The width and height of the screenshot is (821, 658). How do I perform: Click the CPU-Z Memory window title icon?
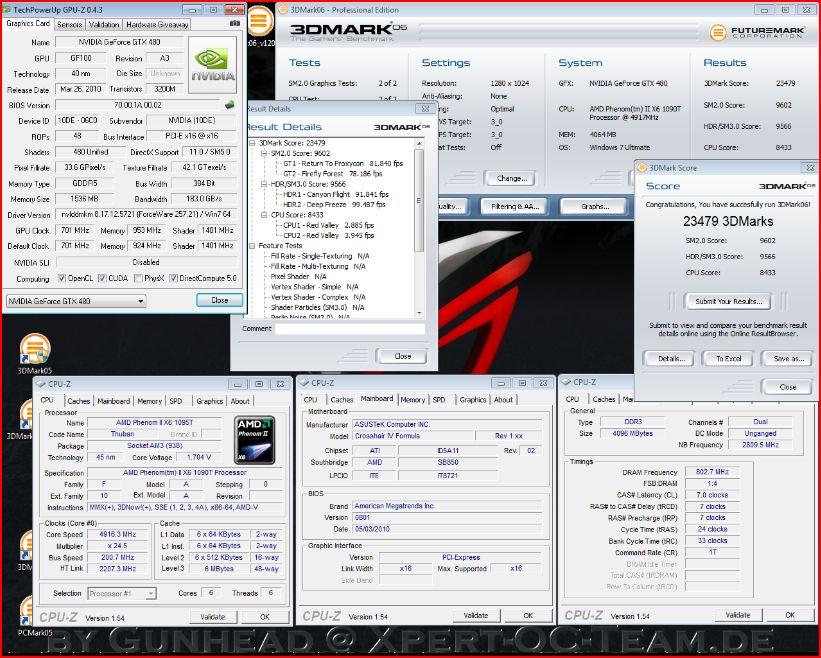pos(566,382)
